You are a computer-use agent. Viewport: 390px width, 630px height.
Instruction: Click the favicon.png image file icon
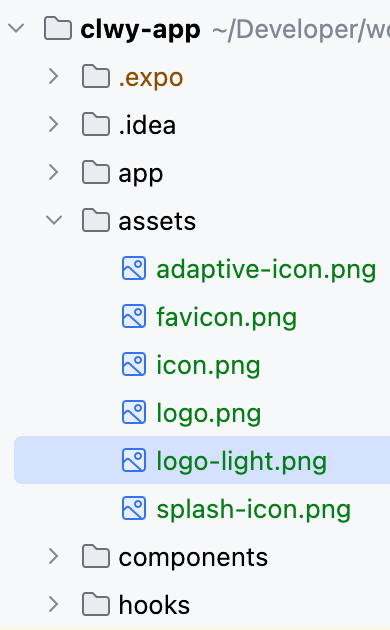coord(134,316)
